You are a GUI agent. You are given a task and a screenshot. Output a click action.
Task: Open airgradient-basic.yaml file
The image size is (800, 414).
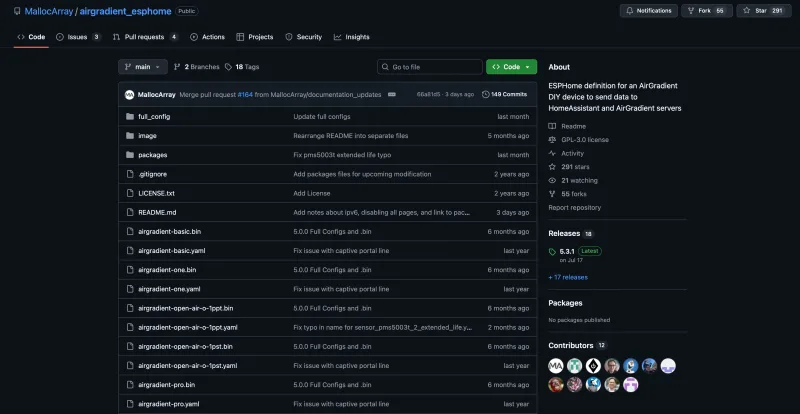tap(171, 251)
